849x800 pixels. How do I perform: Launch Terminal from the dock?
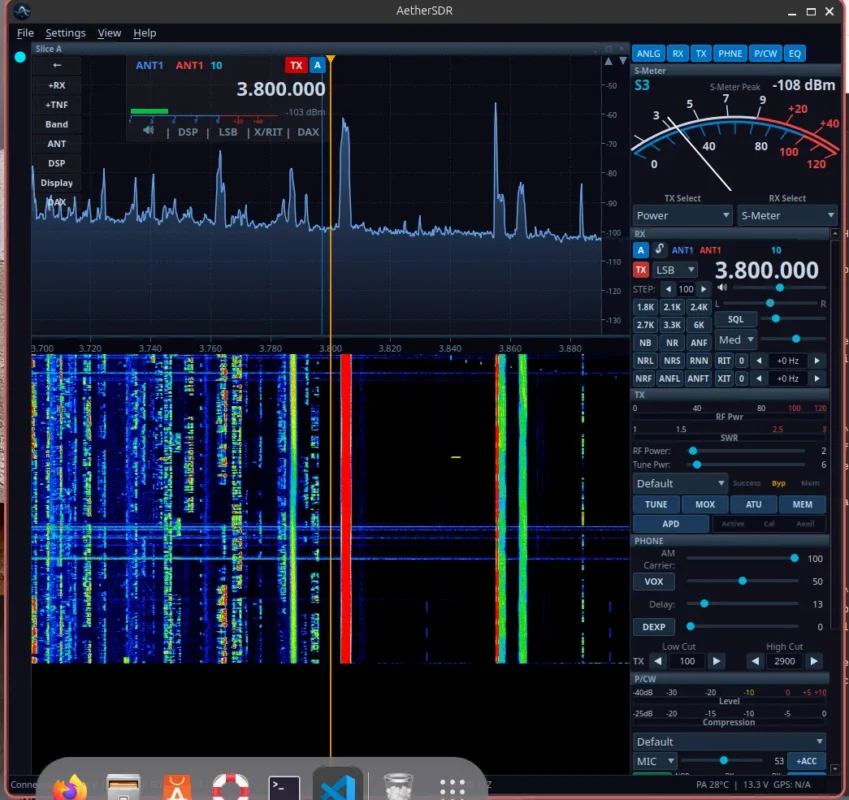(284, 787)
